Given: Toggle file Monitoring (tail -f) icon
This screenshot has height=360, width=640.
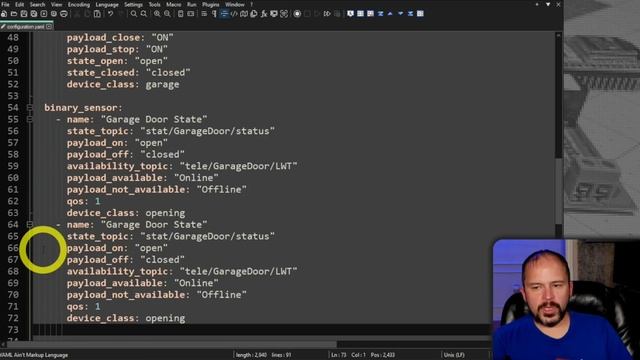Looking at the screenshot, I should (x=284, y=14).
